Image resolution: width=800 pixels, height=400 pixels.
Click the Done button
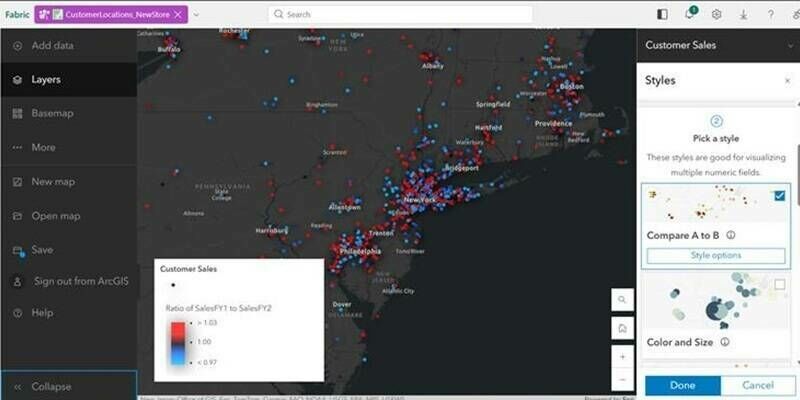pos(683,385)
